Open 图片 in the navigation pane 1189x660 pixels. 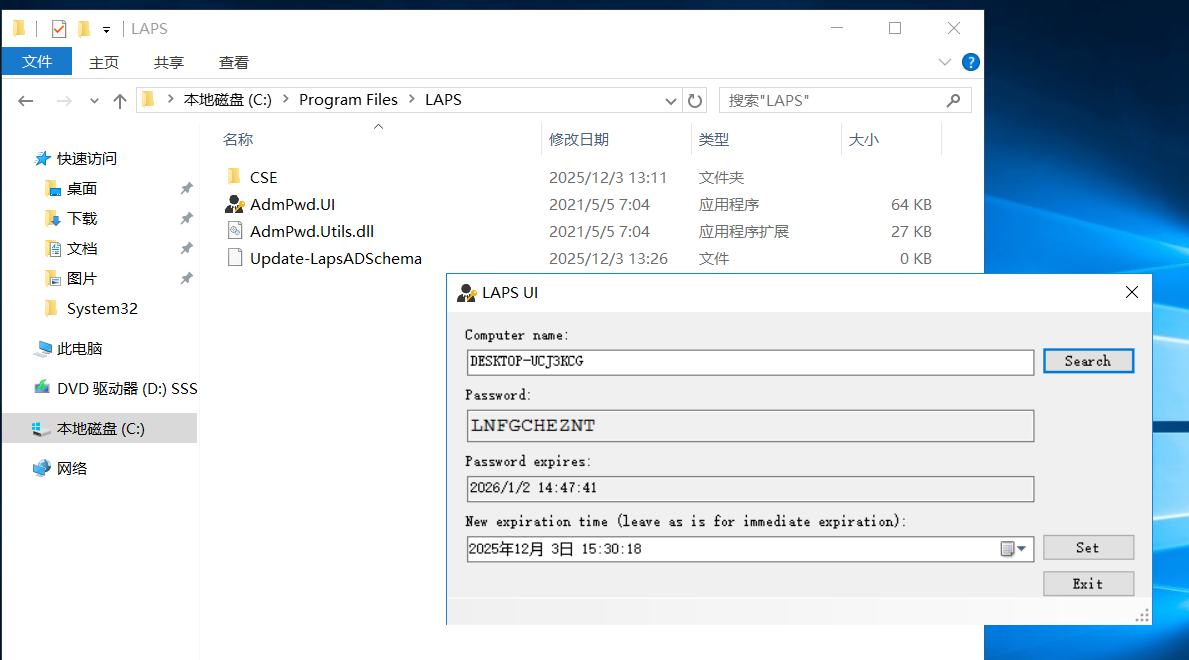[82, 278]
